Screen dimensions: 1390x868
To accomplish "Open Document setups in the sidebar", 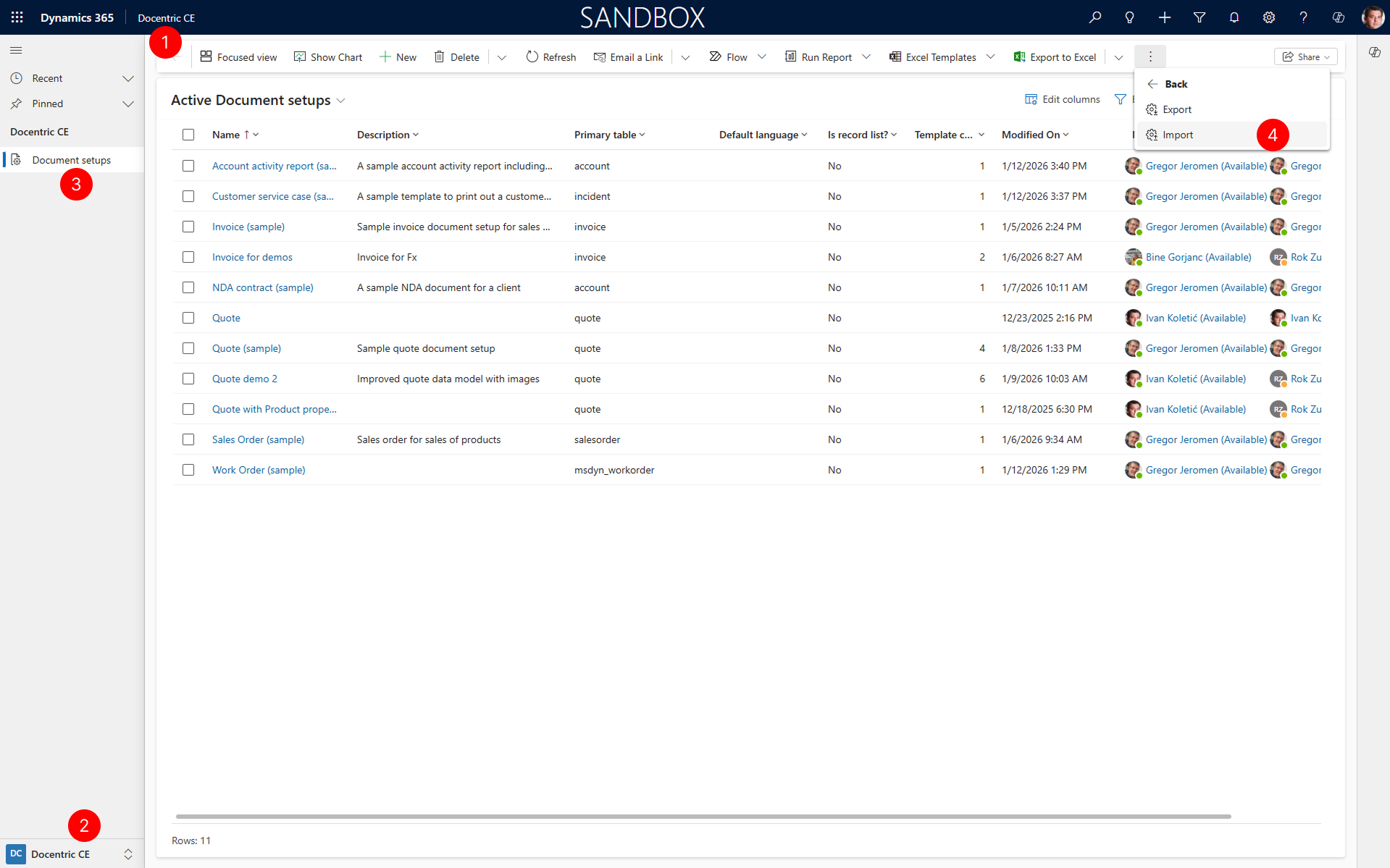I will (72, 160).
